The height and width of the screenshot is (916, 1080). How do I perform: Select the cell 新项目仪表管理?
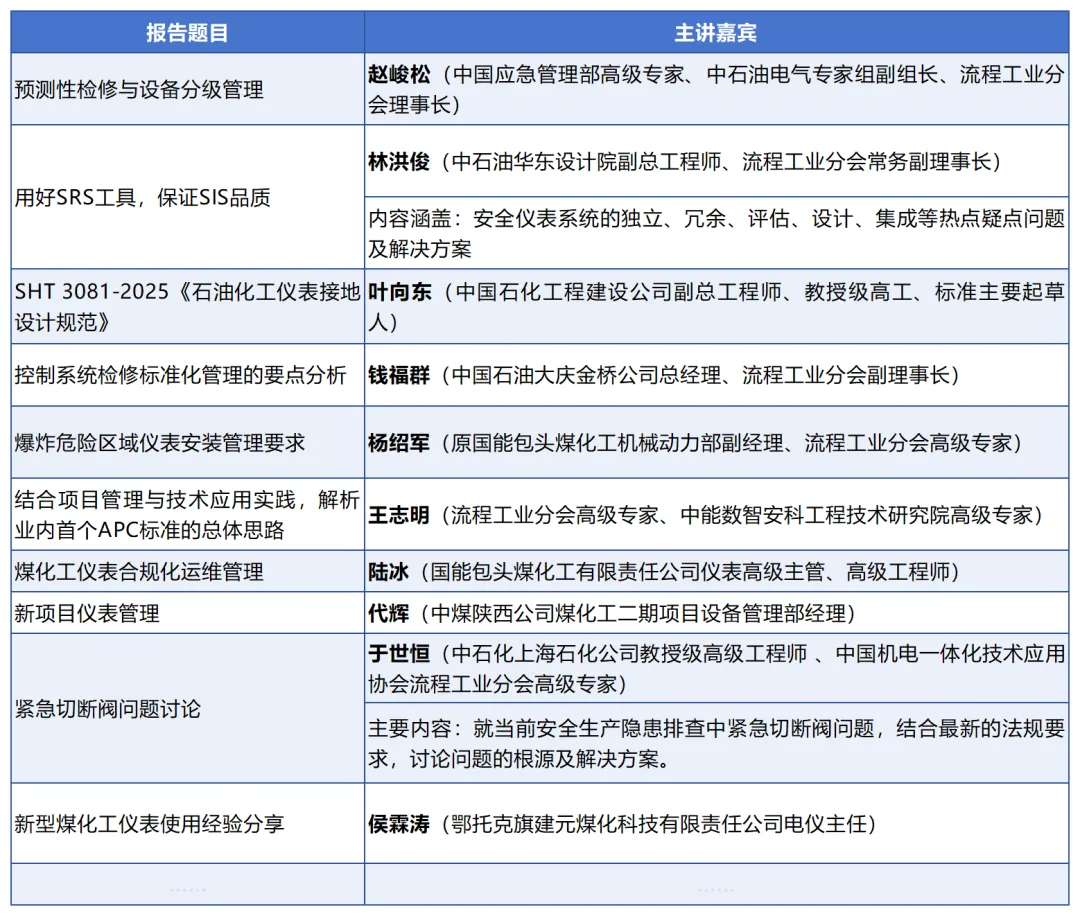tap(187, 613)
